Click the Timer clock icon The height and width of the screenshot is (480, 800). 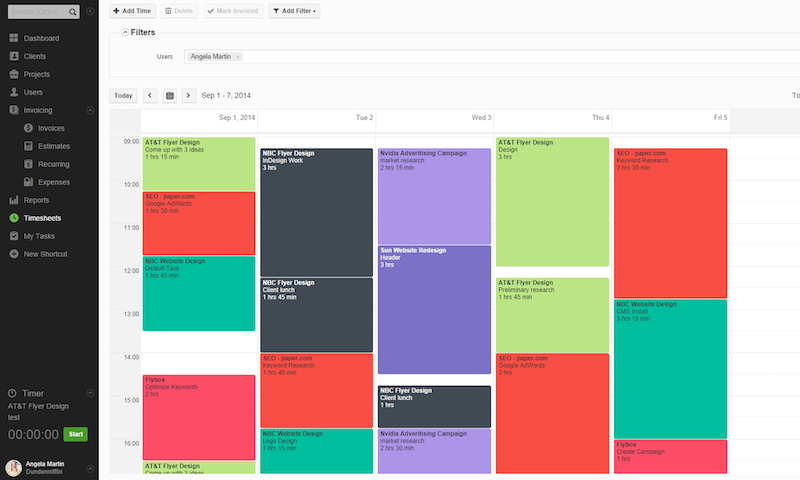(12, 393)
